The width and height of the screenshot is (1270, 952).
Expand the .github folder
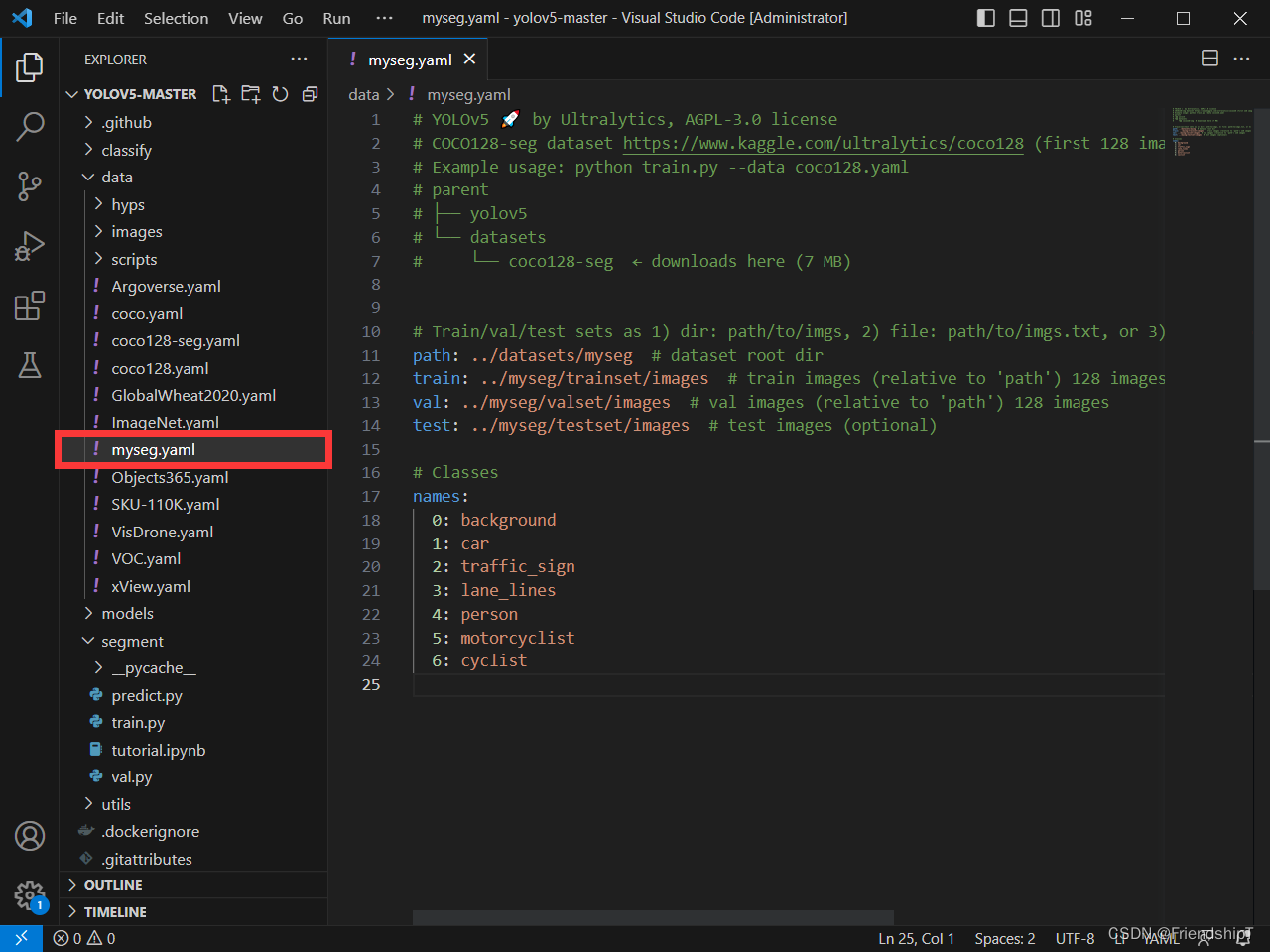[x=193, y=122]
